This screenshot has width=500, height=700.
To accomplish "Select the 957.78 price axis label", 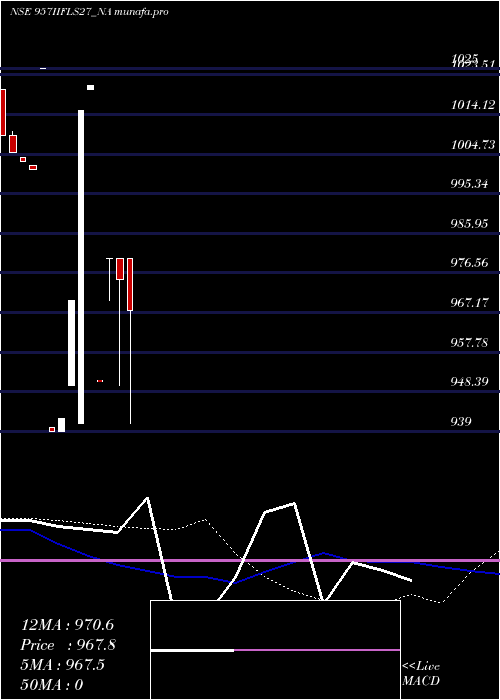I will (x=469, y=342).
